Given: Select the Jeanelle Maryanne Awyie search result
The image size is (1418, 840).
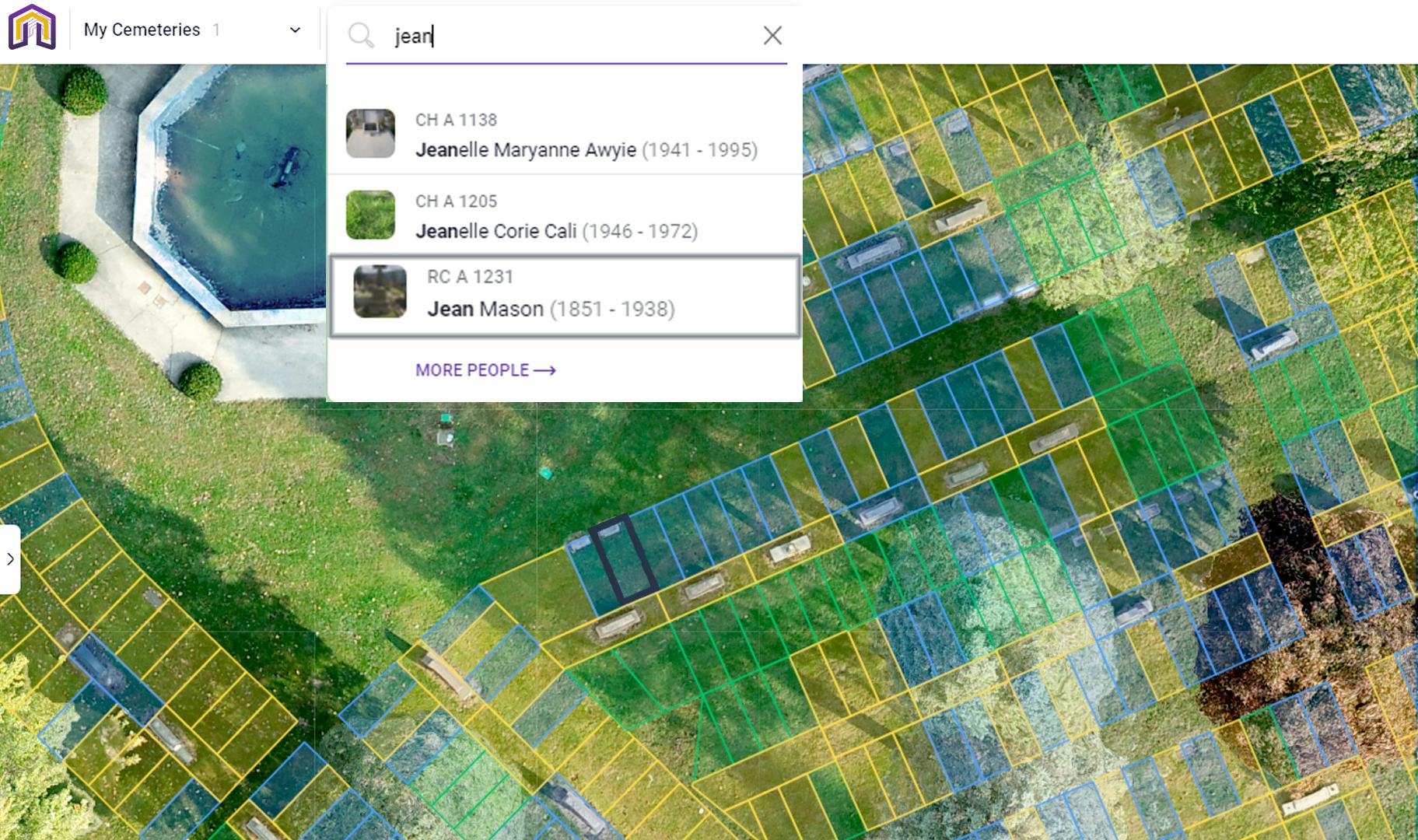Looking at the screenshot, I should tap(565, 135).
